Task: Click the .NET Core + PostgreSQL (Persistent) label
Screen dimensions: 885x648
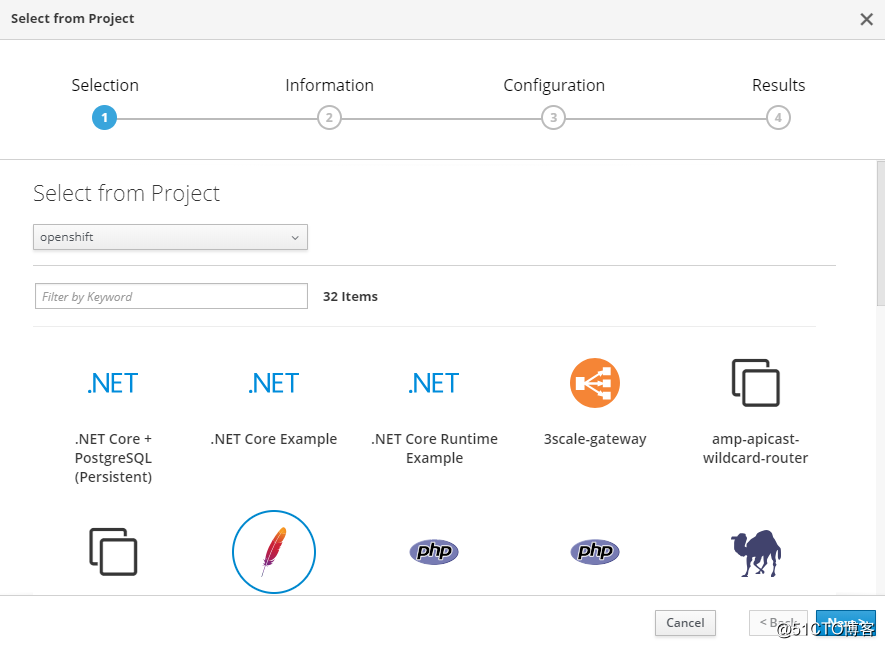Action: (x=113, y=458)
